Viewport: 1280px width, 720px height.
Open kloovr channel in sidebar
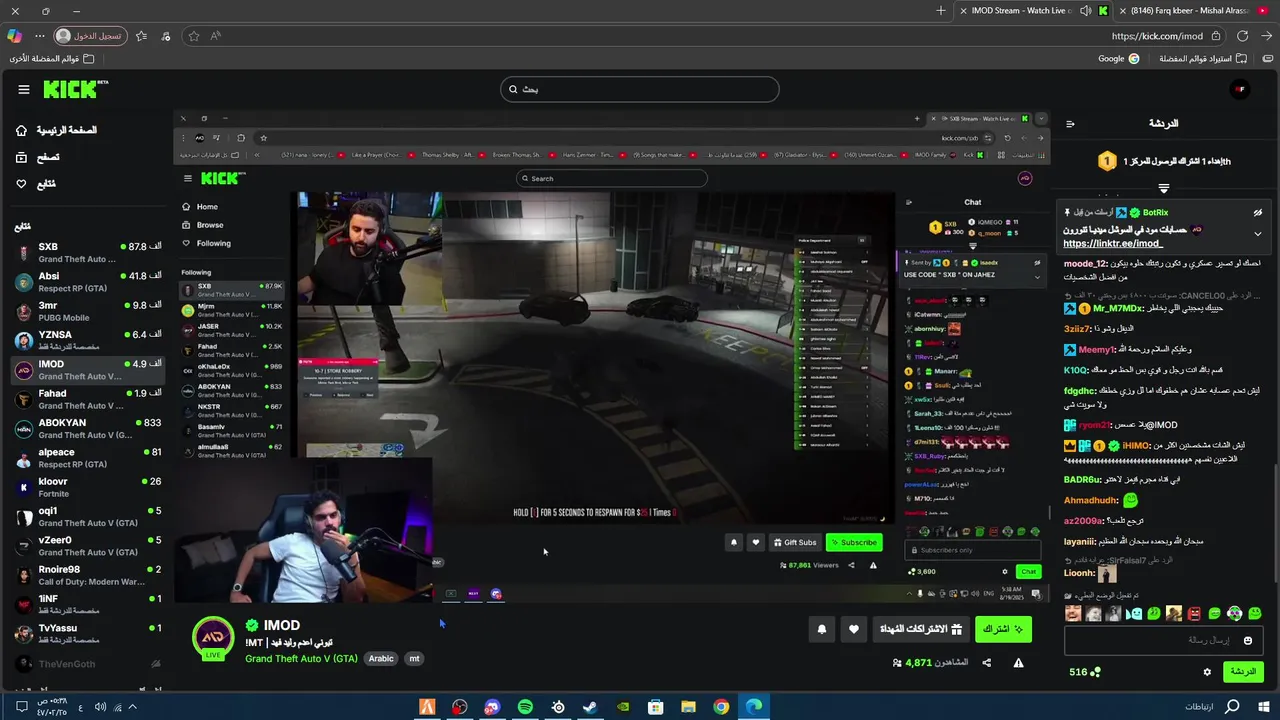pos(88,487)
